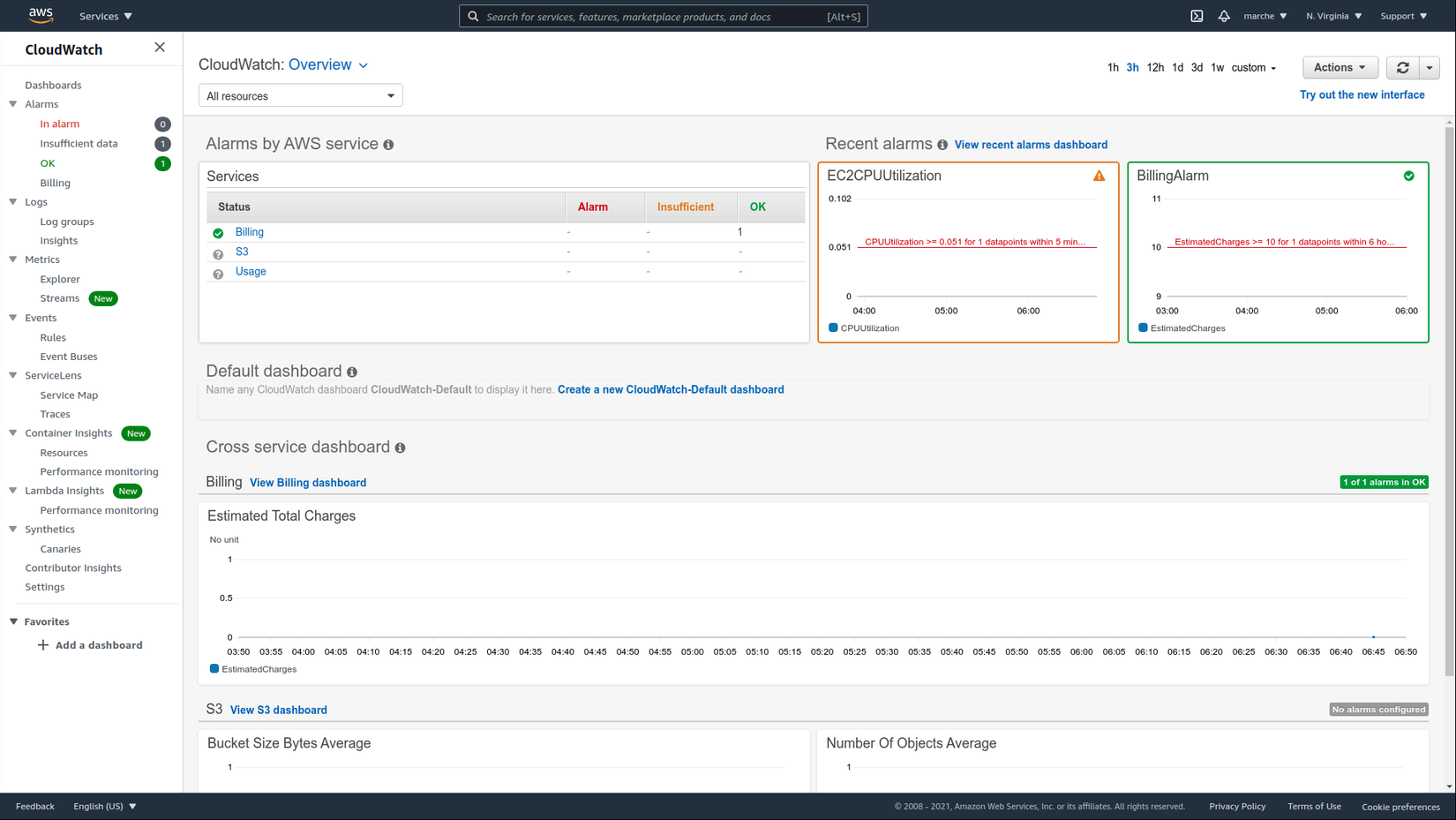Open the All resources combo box
This screenshot has height=820, width=1456.
pyautogui.click(x=301, y=95)
